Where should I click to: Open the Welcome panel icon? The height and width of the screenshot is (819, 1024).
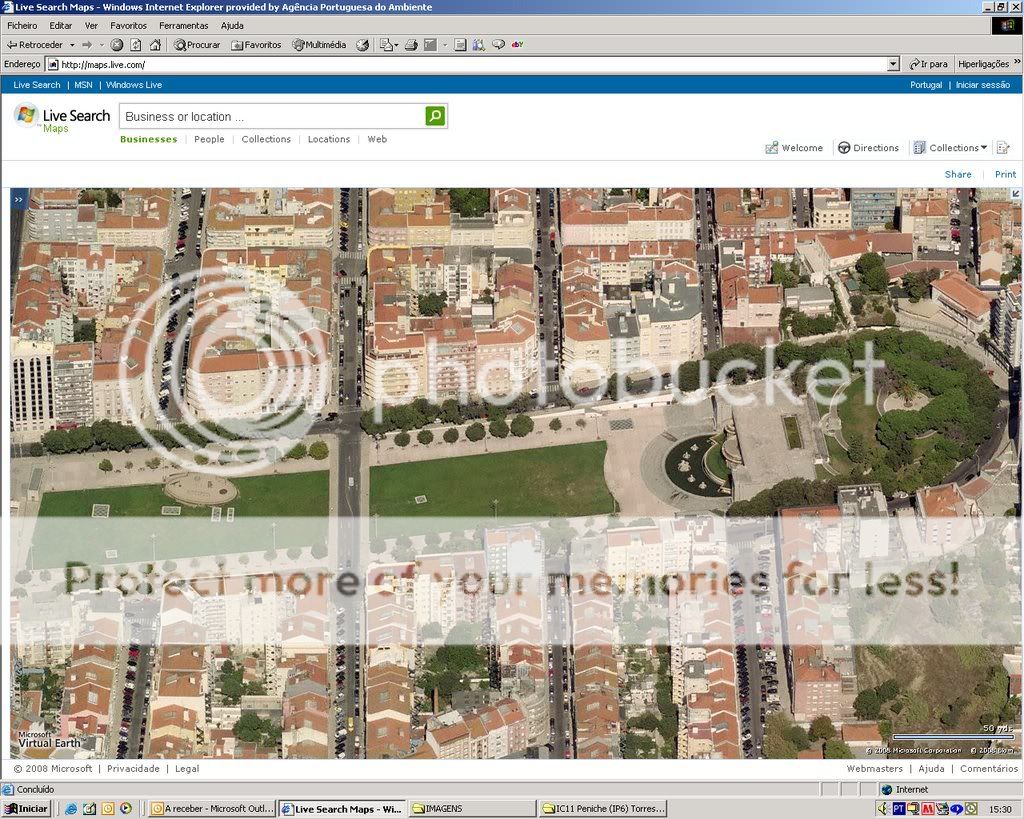click(x=794, y=148)
